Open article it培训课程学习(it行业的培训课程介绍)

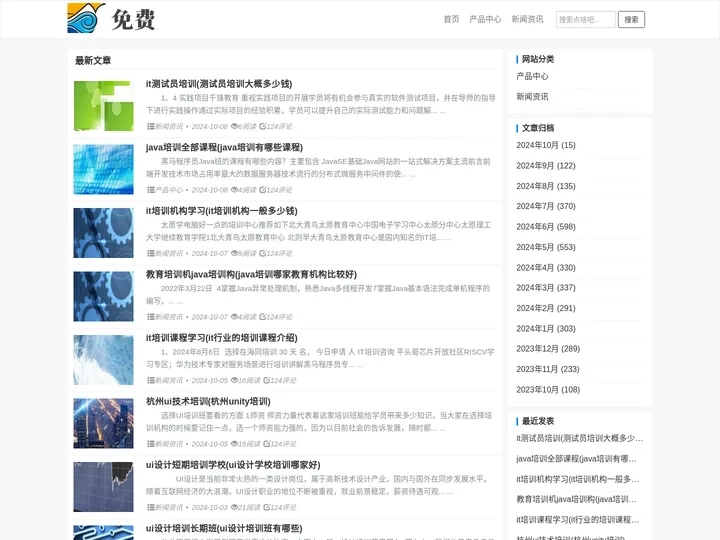[221, 338]
